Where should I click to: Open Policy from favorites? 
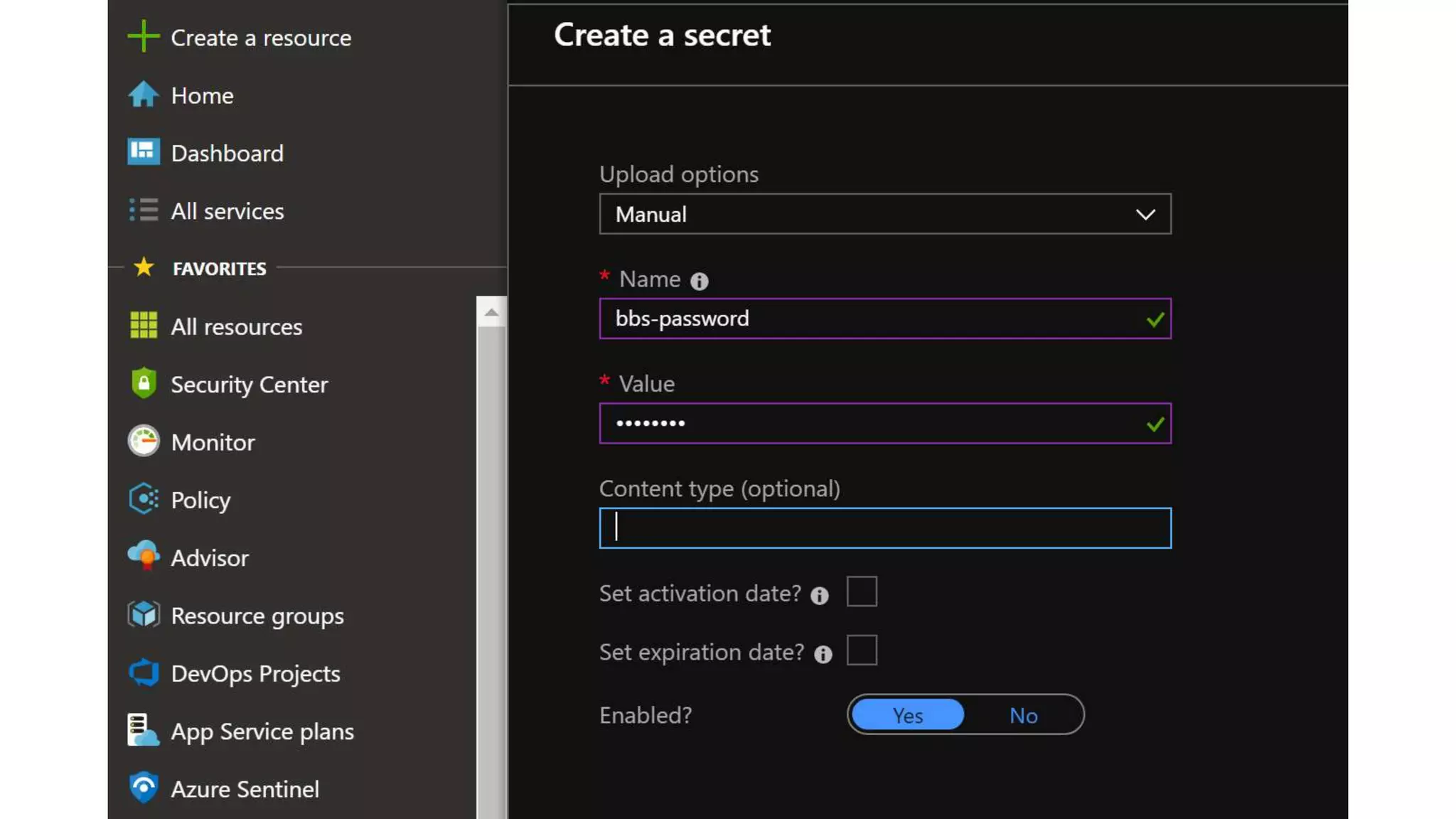click(200, 500)
